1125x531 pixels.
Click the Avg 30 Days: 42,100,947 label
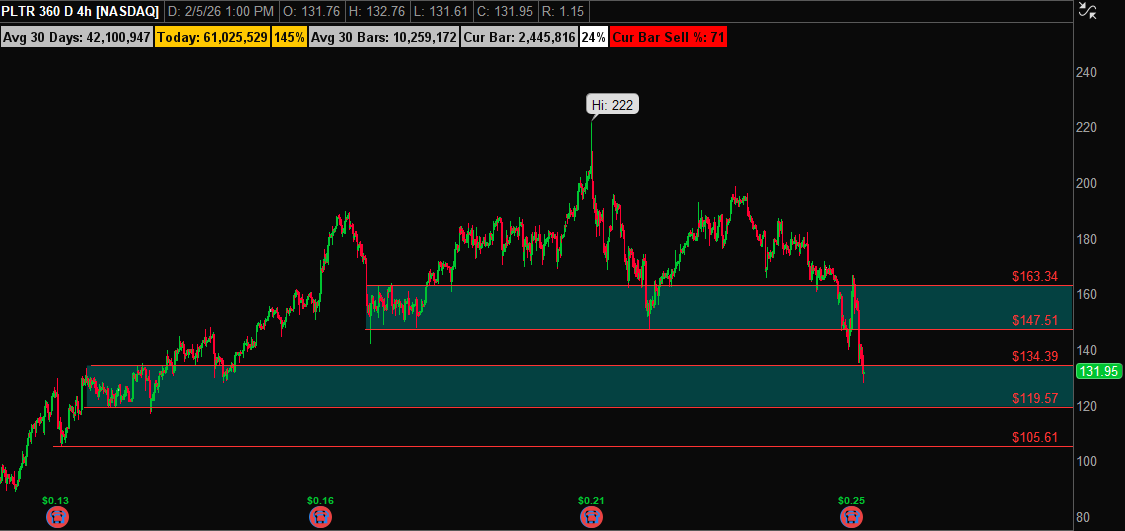(77, 37)
